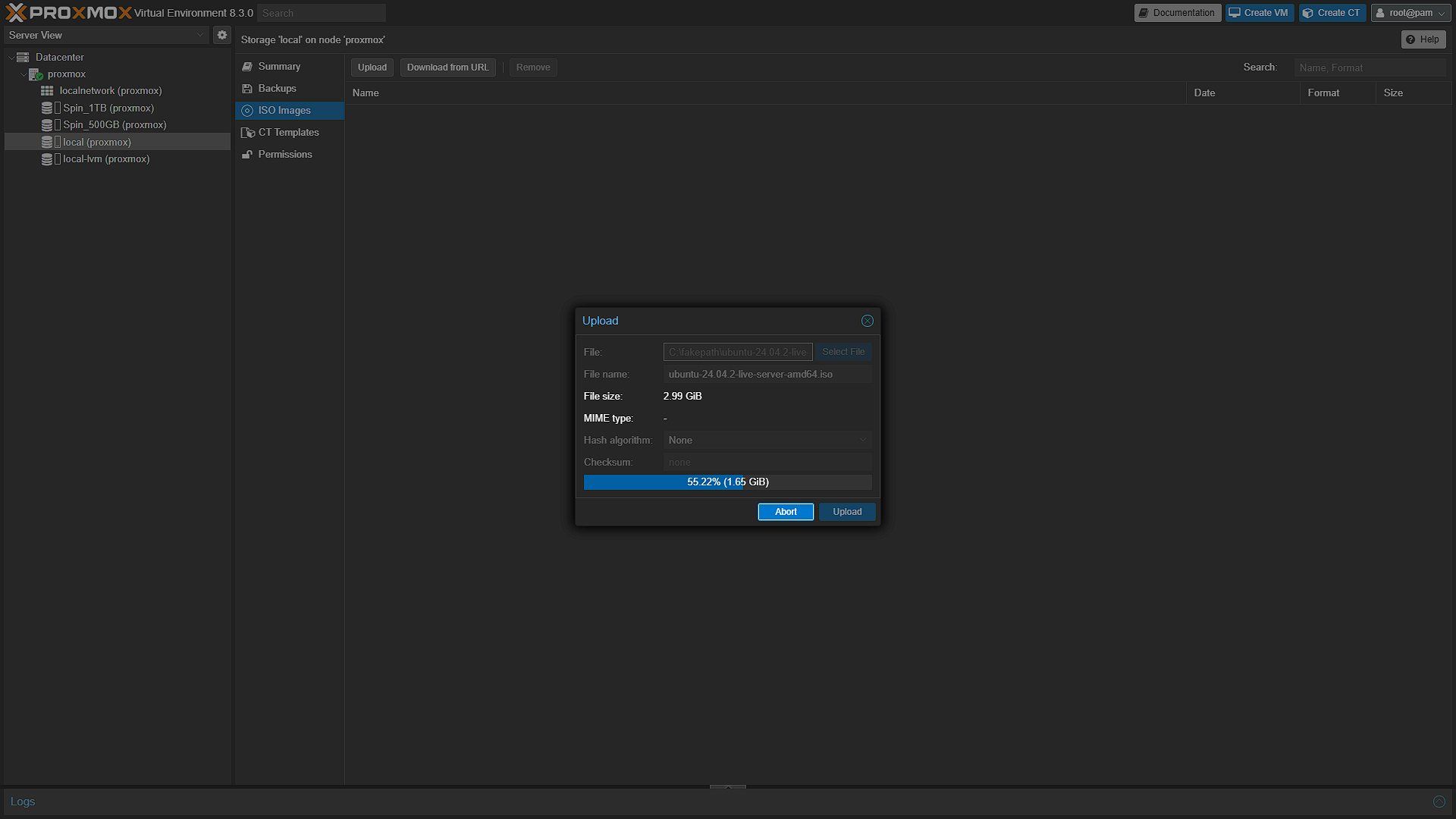Viewport: 1456px width, 819px height.
Task: Select local (proxmox) storage in tree
Action: tap(118, 142)
